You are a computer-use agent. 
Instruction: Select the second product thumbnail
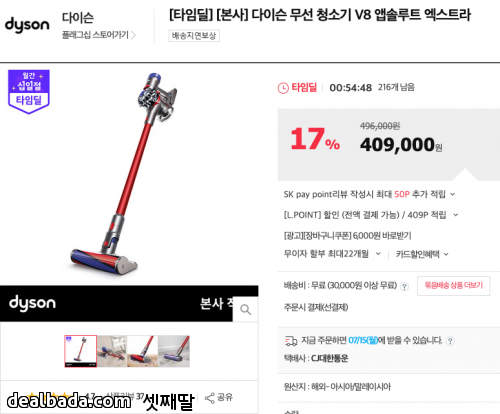click(x=112, y=351)
